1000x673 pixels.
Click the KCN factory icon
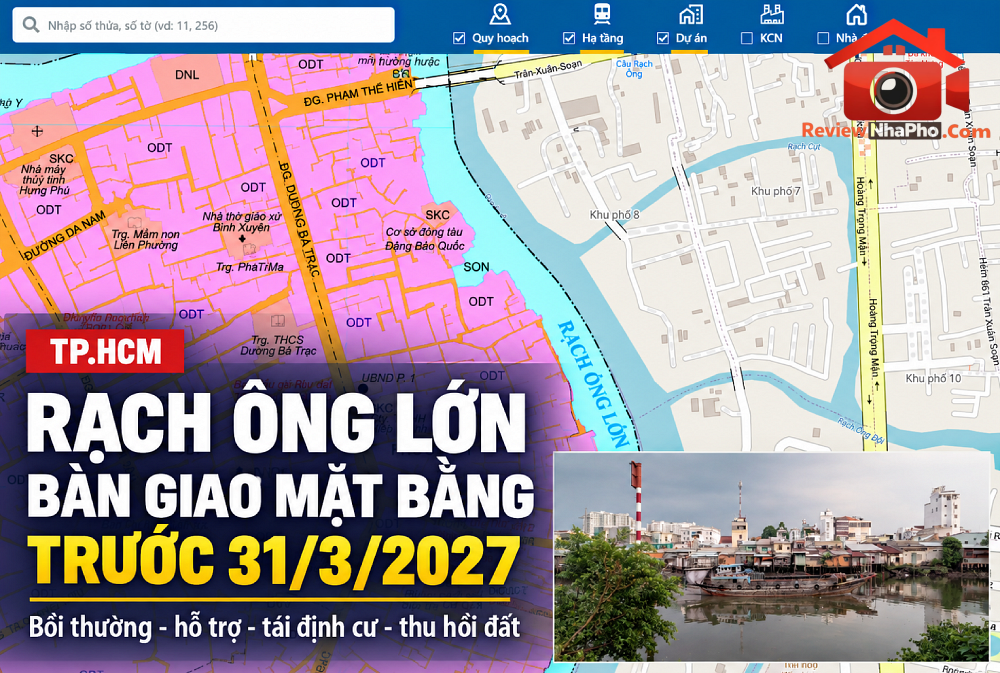[772, 13]
